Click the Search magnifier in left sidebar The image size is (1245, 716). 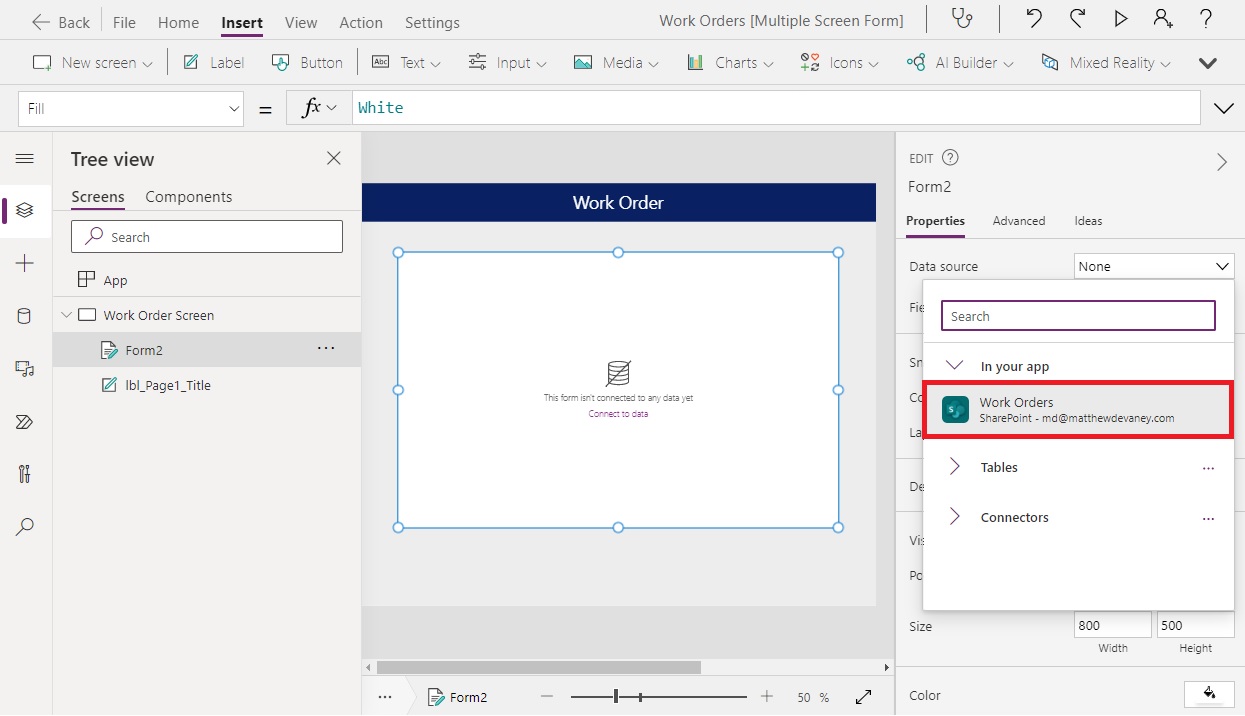25,527
